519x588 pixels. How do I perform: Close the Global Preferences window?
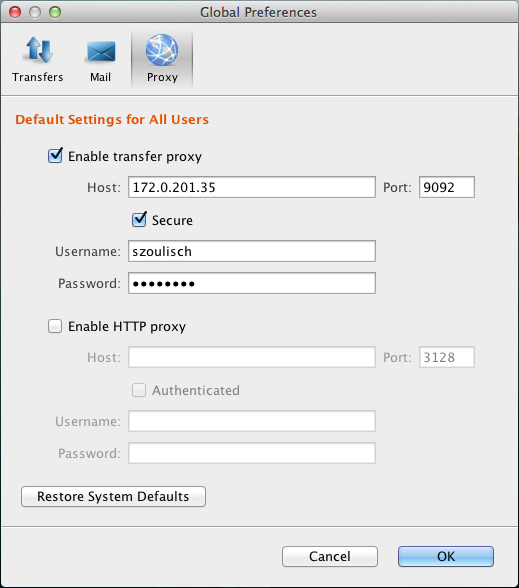pyautogui.click(x=15, y=12)
